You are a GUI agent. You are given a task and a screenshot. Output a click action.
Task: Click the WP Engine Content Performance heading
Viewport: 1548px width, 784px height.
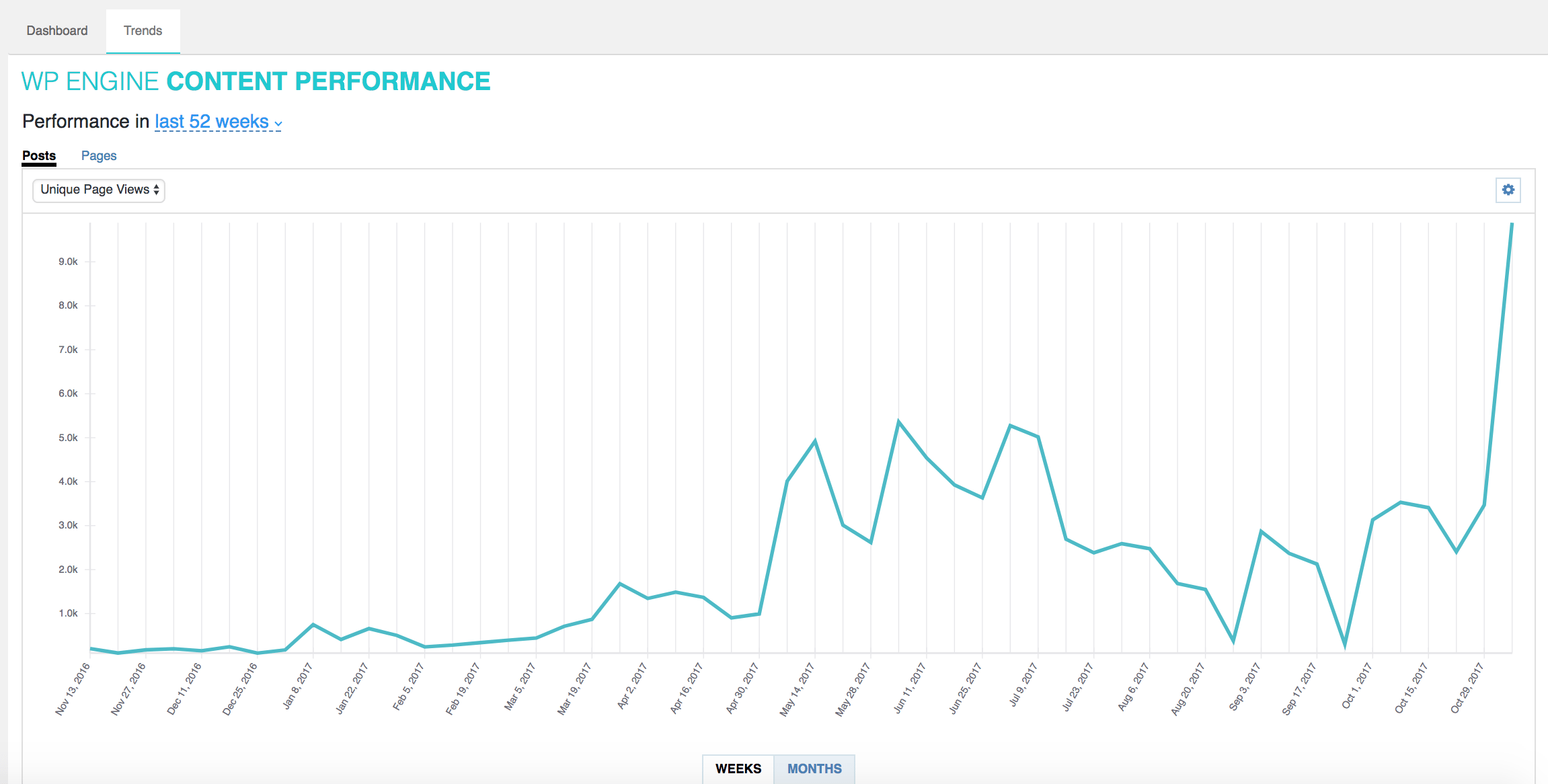(x=256, y=81)
